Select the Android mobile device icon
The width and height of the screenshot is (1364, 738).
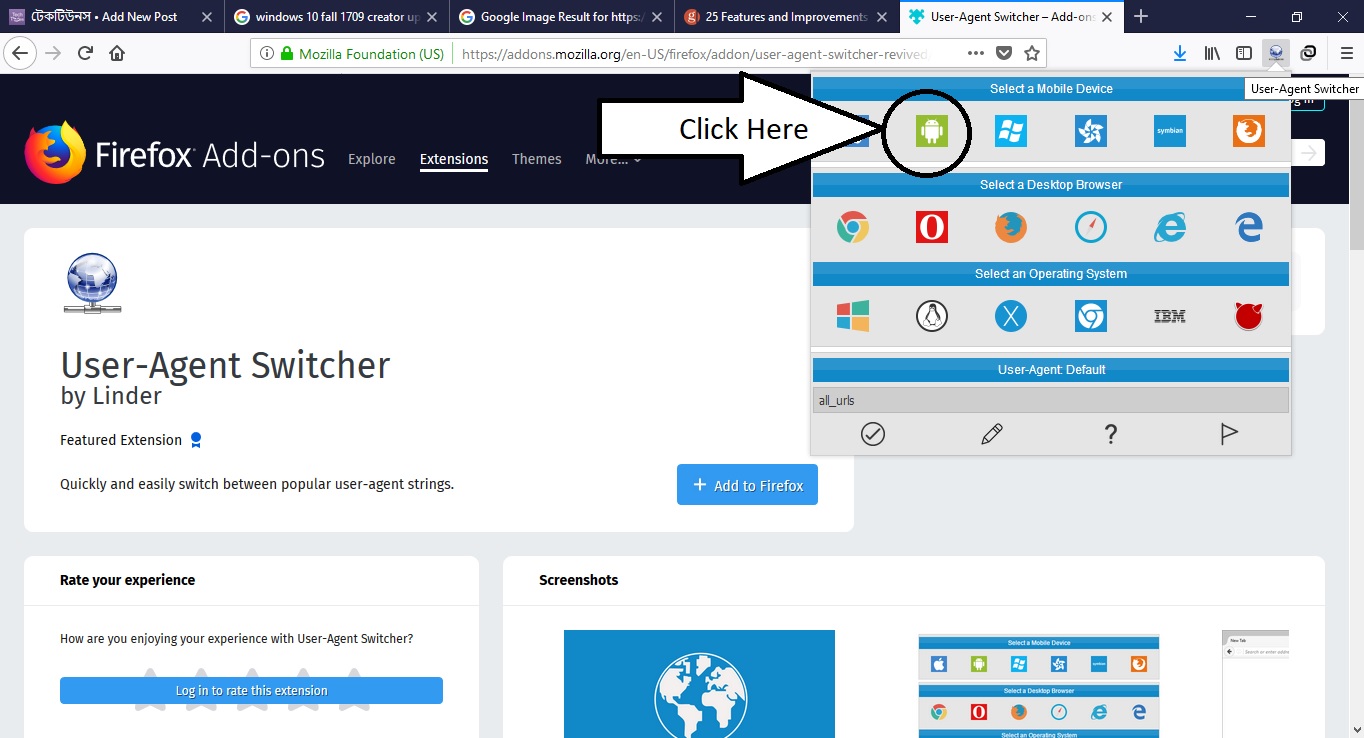[x=931, y=131]
